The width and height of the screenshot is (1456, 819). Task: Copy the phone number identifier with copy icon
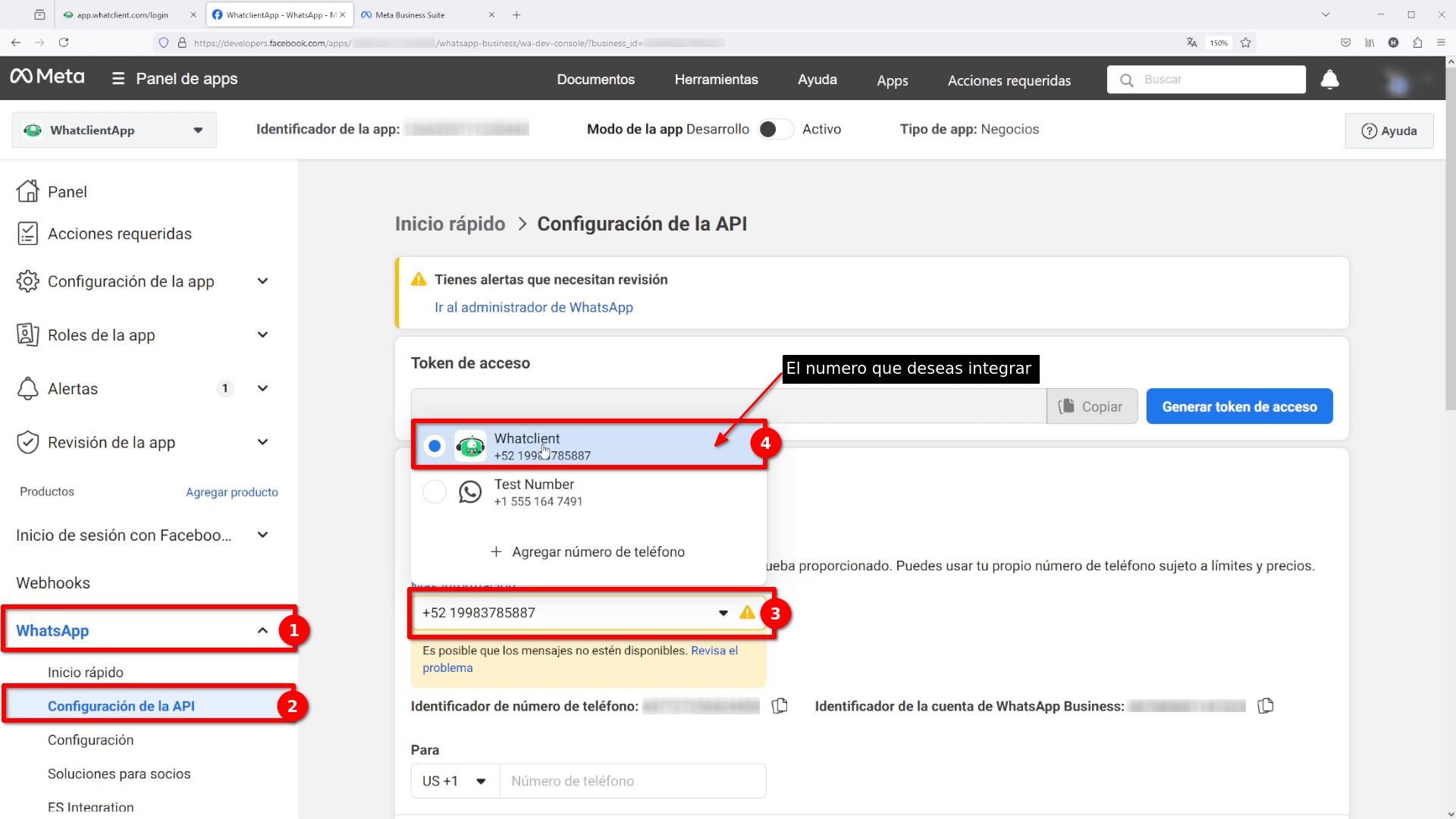coord(780,706)
